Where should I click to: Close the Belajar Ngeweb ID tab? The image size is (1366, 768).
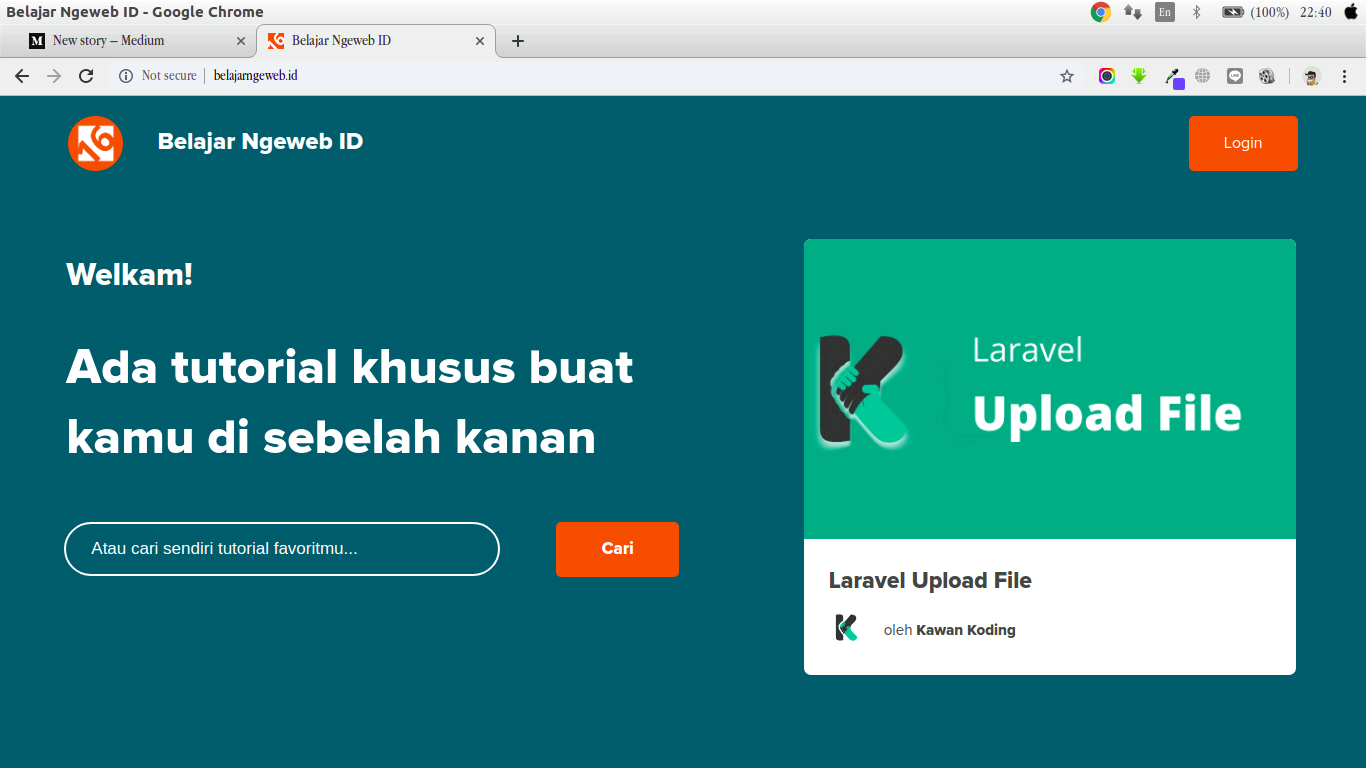480,41
